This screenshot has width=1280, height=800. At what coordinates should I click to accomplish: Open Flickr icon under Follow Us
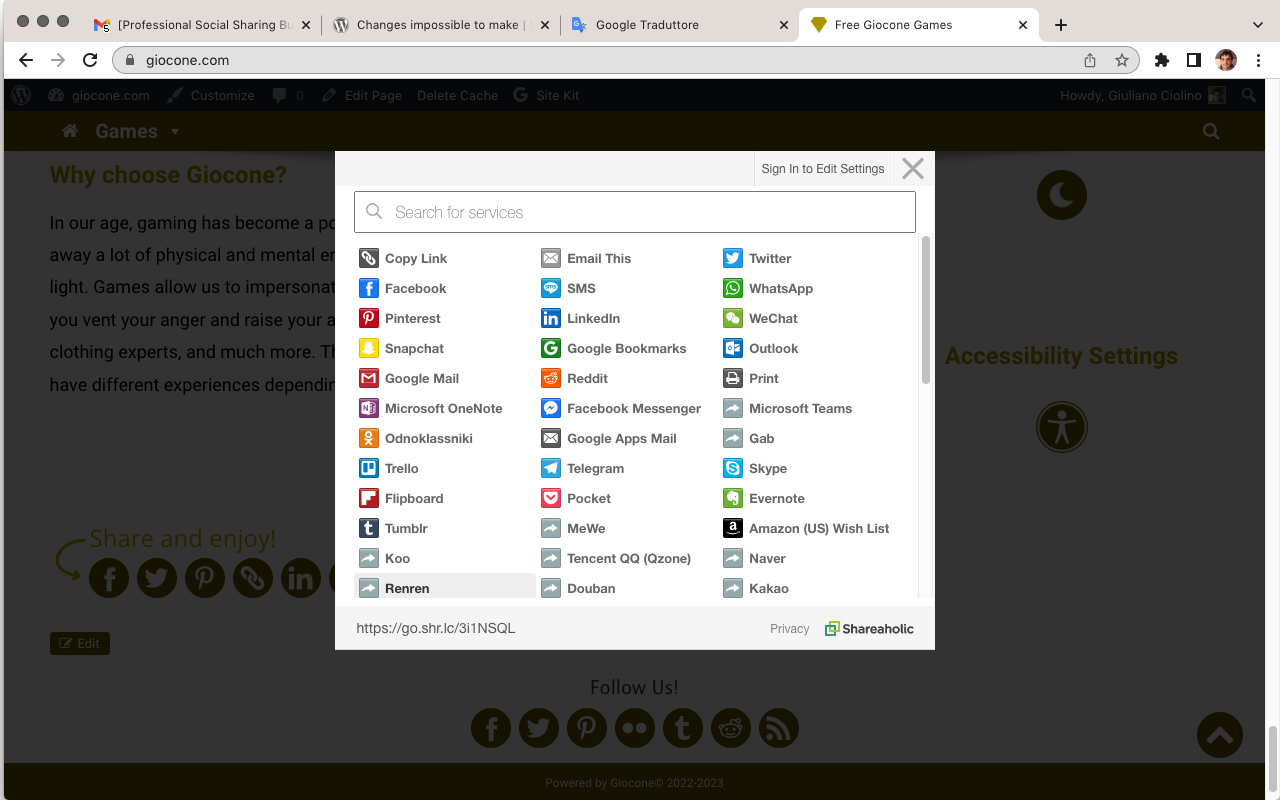tap(635, 728)
